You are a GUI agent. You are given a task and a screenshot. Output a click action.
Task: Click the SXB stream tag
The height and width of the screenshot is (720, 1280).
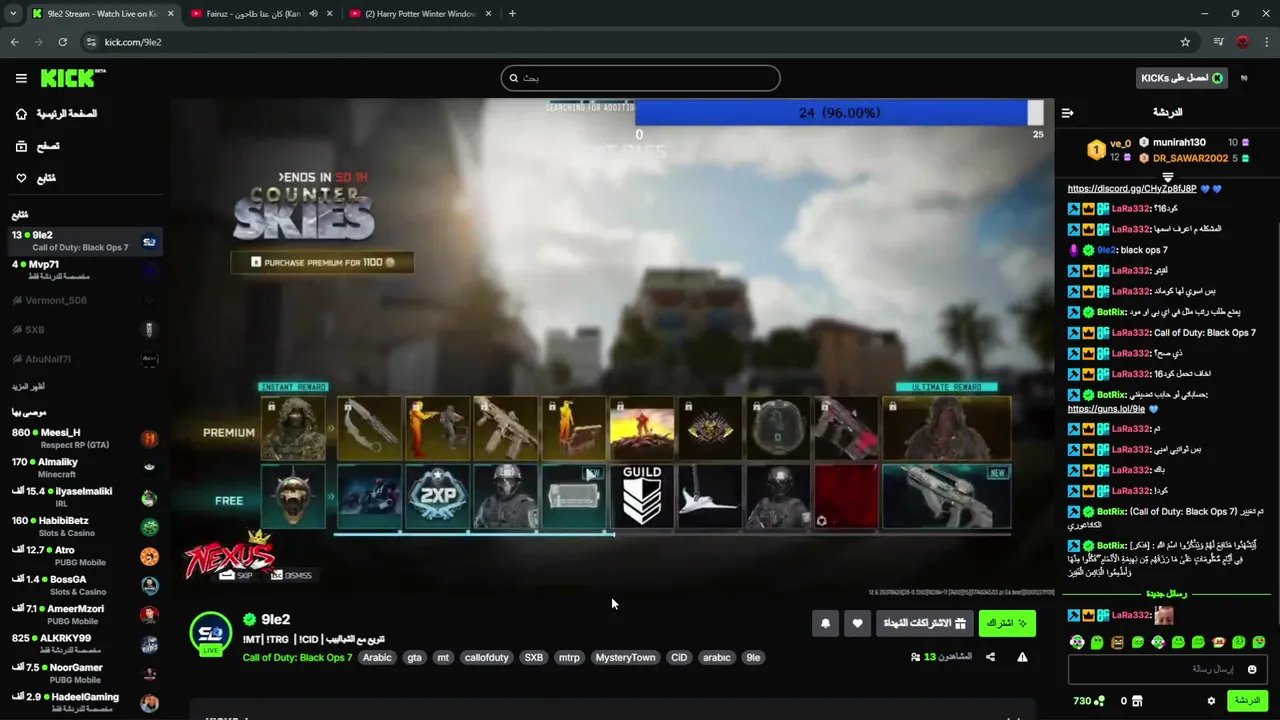(534, 657)
